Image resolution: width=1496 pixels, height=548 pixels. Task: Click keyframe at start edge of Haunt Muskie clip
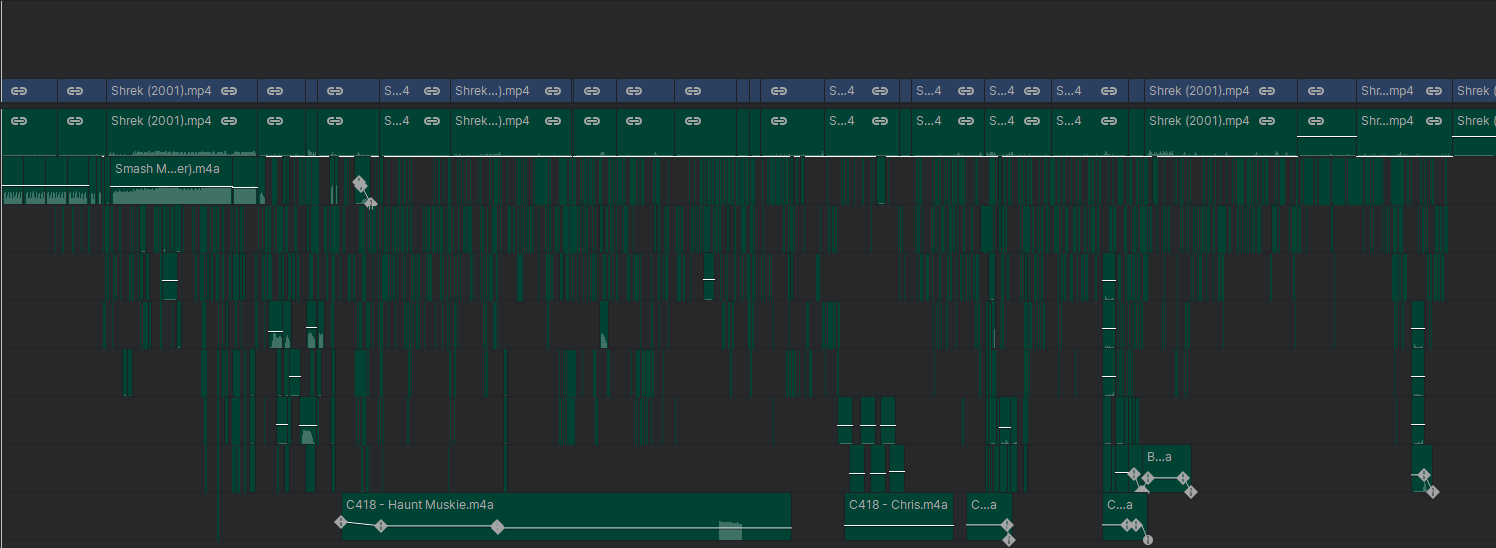[340, 522]
